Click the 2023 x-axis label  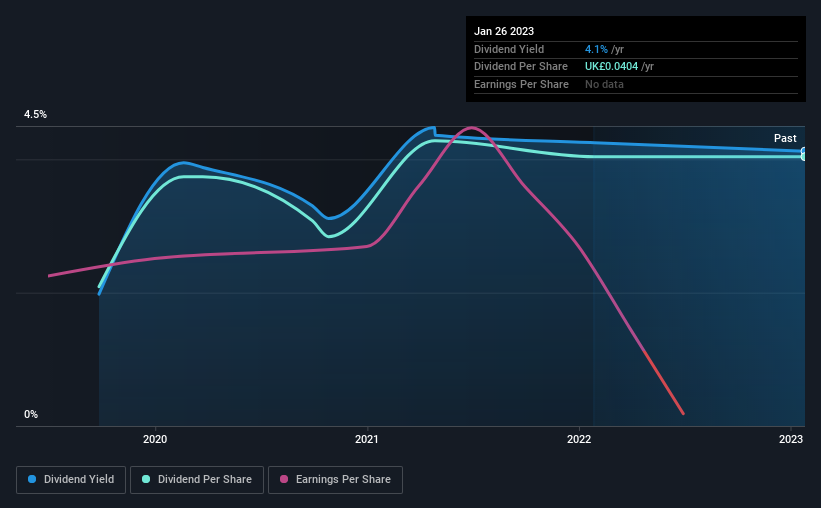(791, 439)
